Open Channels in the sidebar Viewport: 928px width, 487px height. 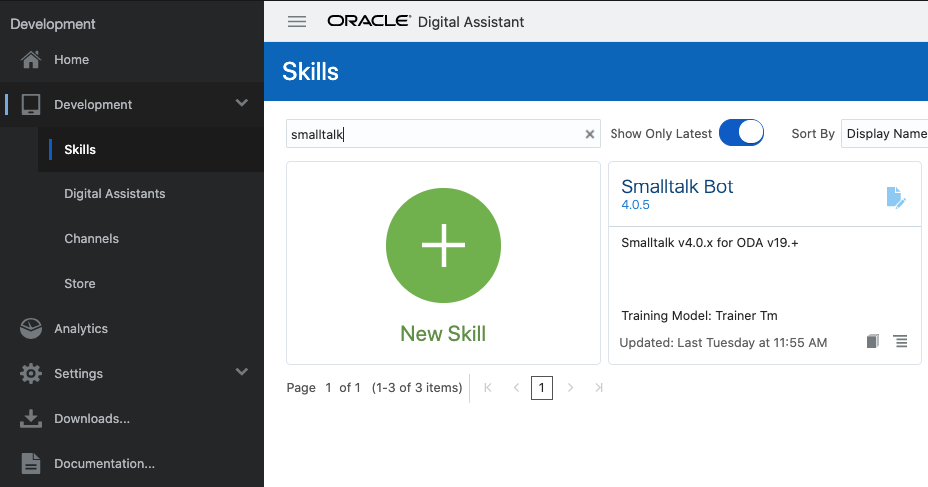point(92,238)
